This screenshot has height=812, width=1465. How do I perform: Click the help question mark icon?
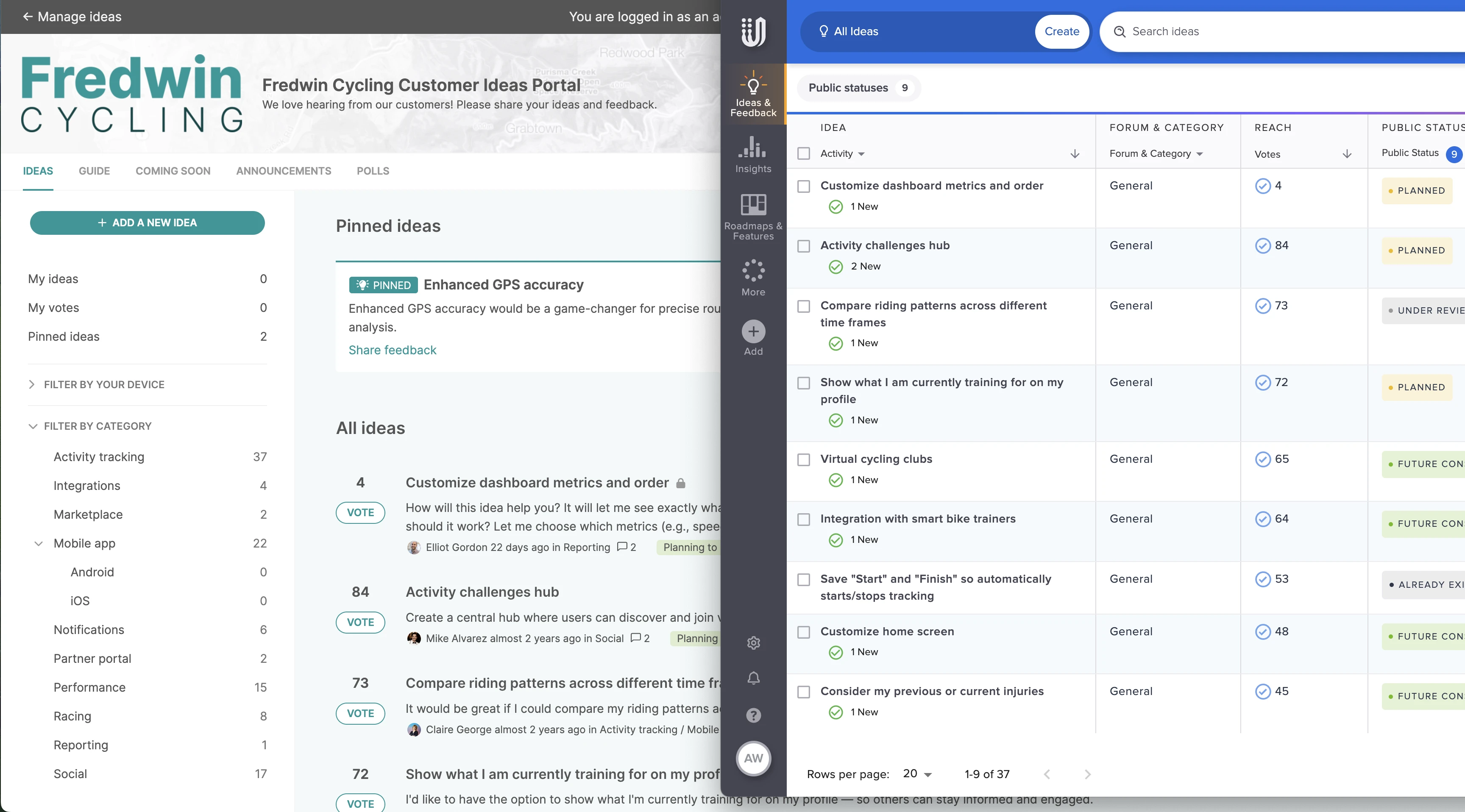point(753,715)
